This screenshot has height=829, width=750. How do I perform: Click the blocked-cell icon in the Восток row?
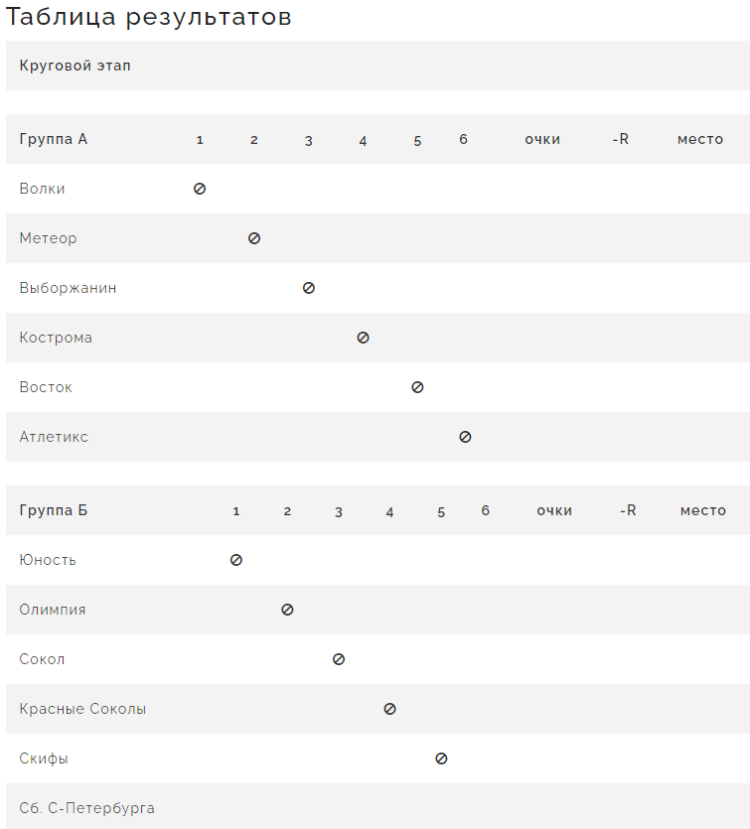click(418, 387)
